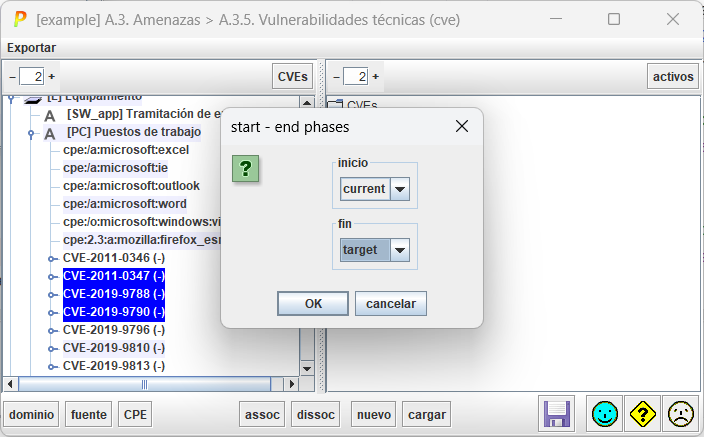Click the activos button in right panel
Screen dimensions: 704x437
(673, 77)
